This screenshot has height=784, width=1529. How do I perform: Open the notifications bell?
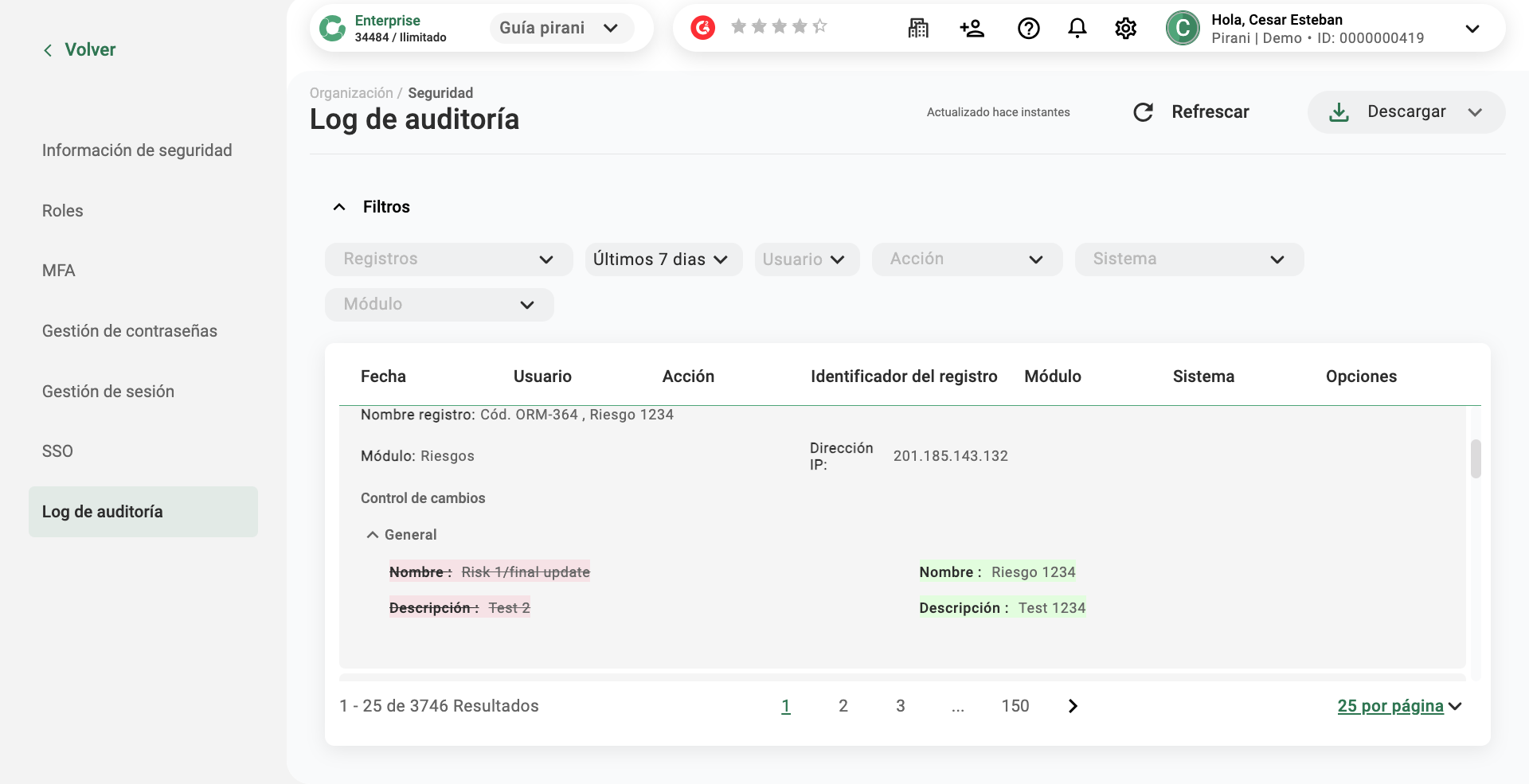[1077, 29]
